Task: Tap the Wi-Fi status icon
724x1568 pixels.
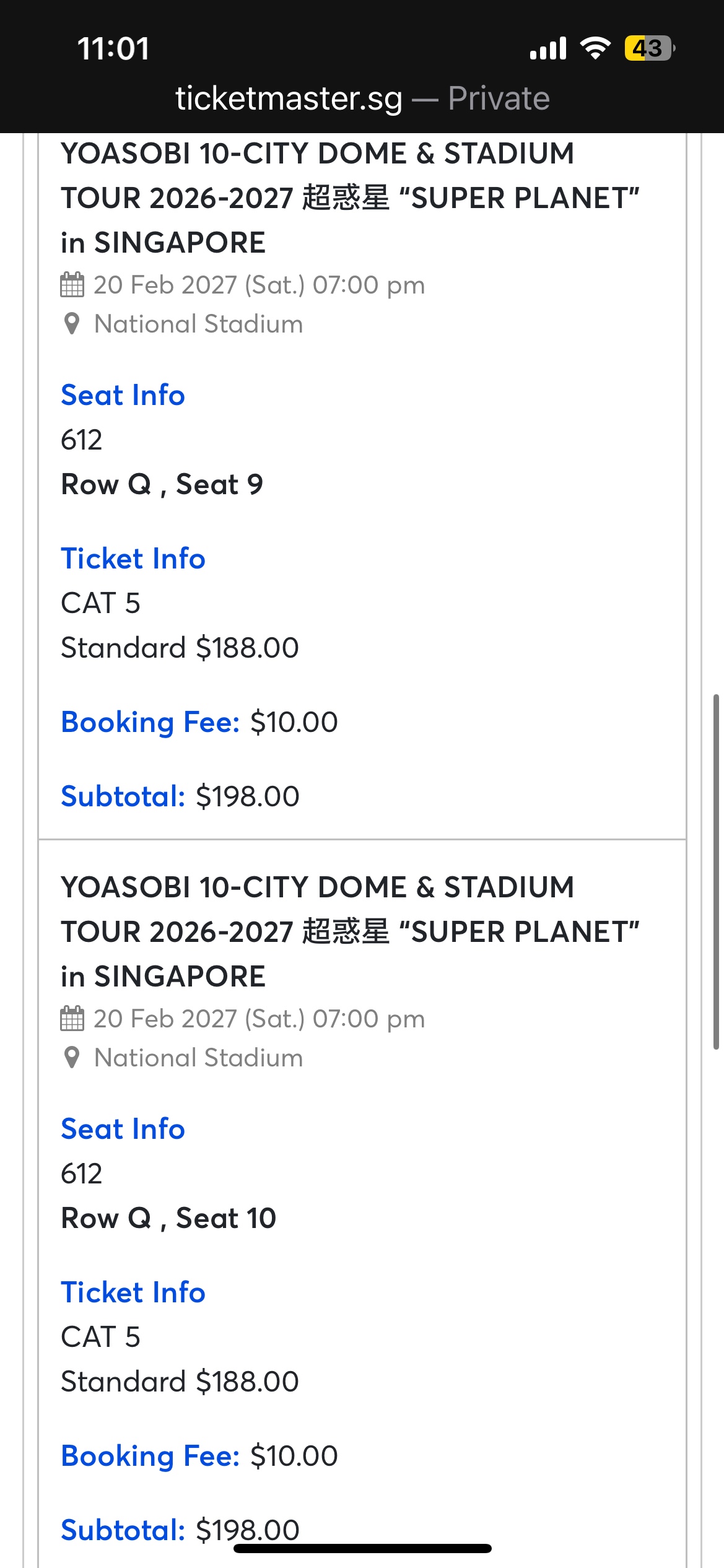Action: [595, 48]
